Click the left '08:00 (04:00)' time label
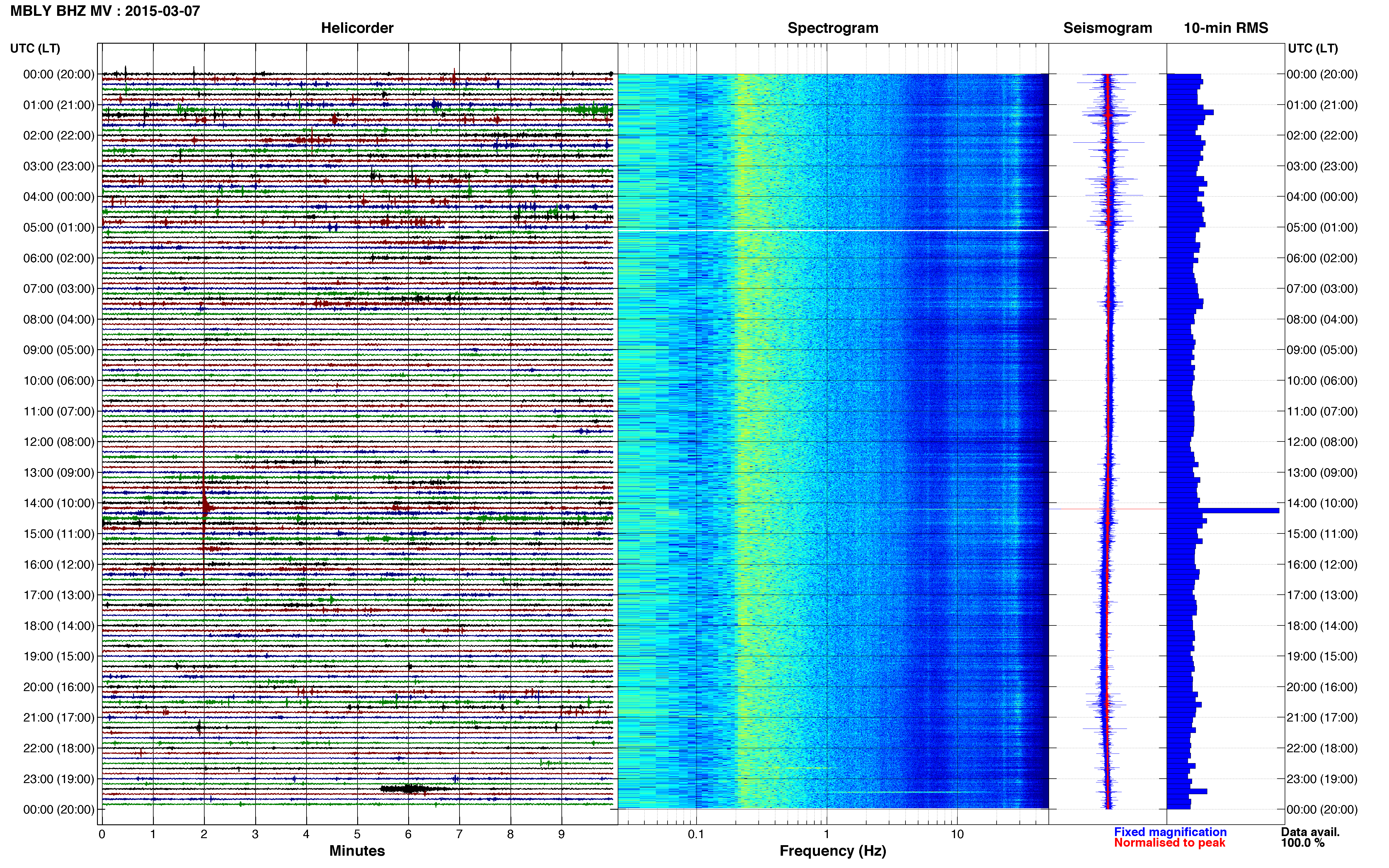Image resolution: width=1389 pixels, height=868 pixels. point(59,319)
